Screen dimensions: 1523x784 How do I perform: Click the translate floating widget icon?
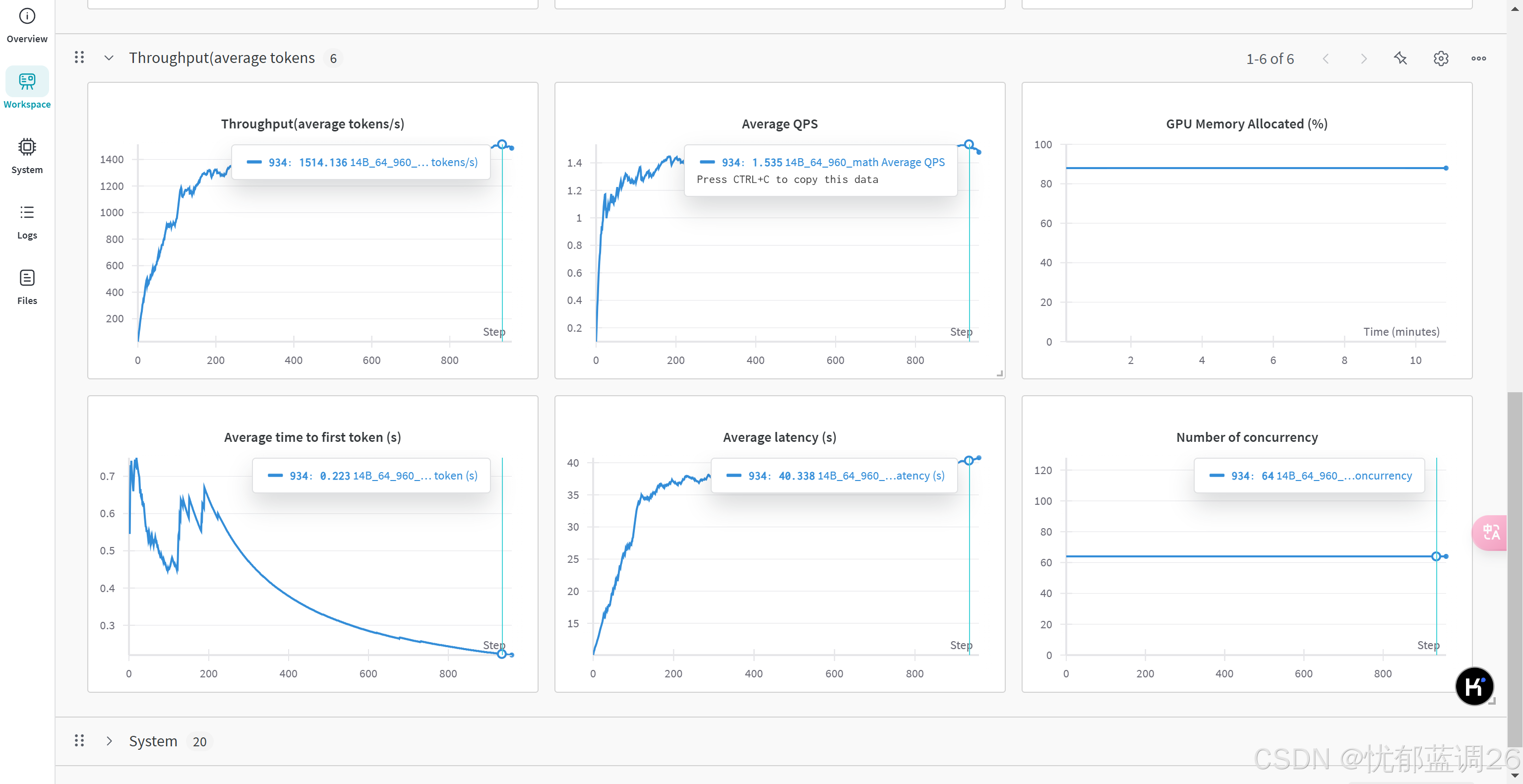1491,533
